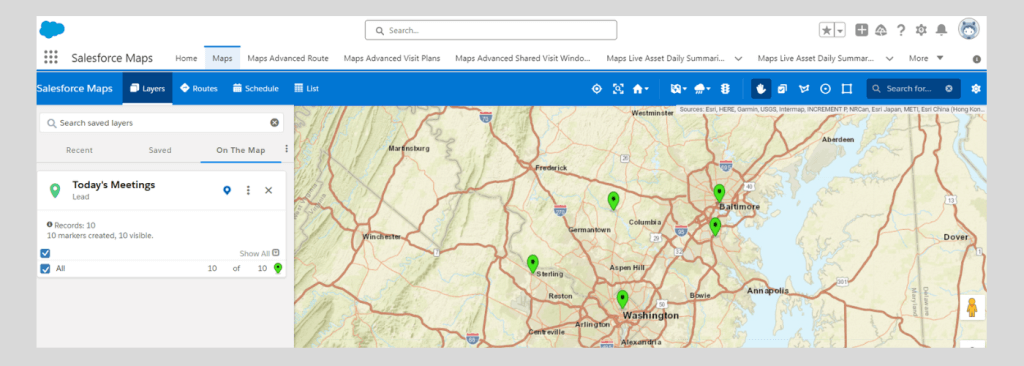
Task: Open the weather layer dropdown
Action: 702,89
